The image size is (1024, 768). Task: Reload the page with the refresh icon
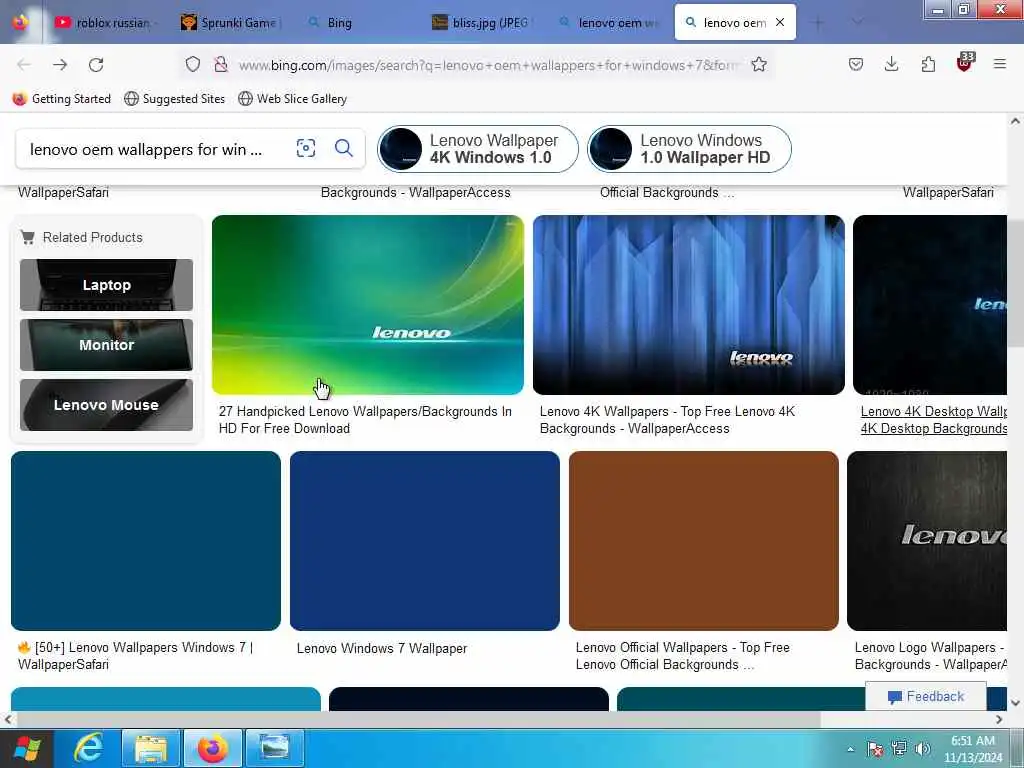[x=96, y=65]
